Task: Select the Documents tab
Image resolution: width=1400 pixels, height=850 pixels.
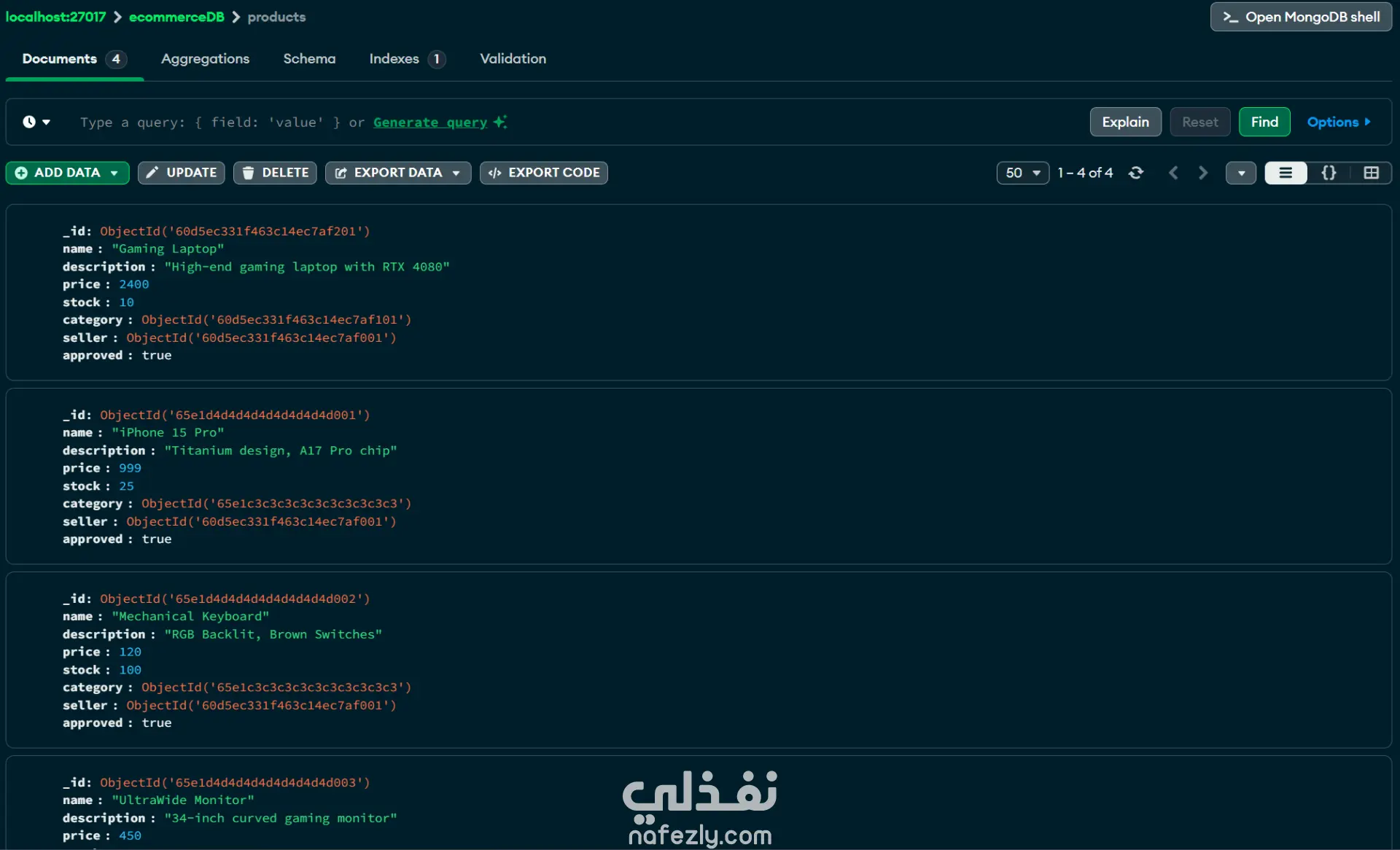Action: point(74,59)
